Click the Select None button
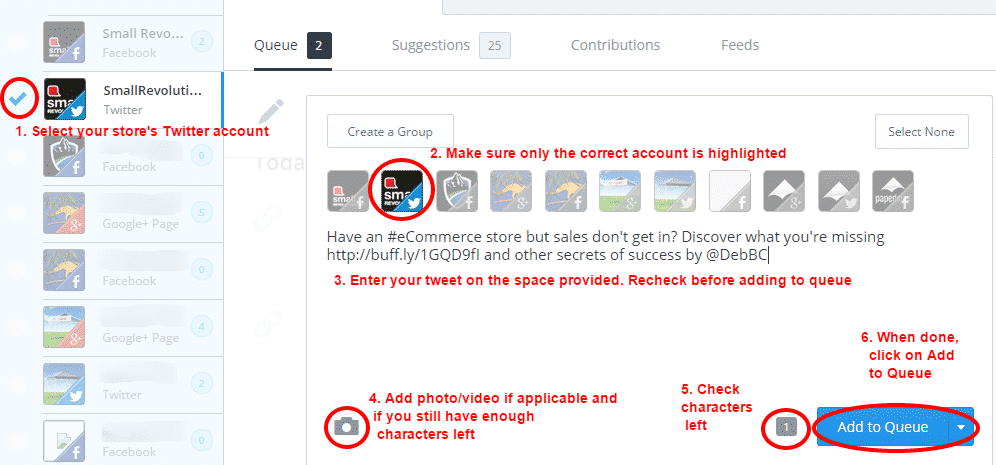 [922, 131]
